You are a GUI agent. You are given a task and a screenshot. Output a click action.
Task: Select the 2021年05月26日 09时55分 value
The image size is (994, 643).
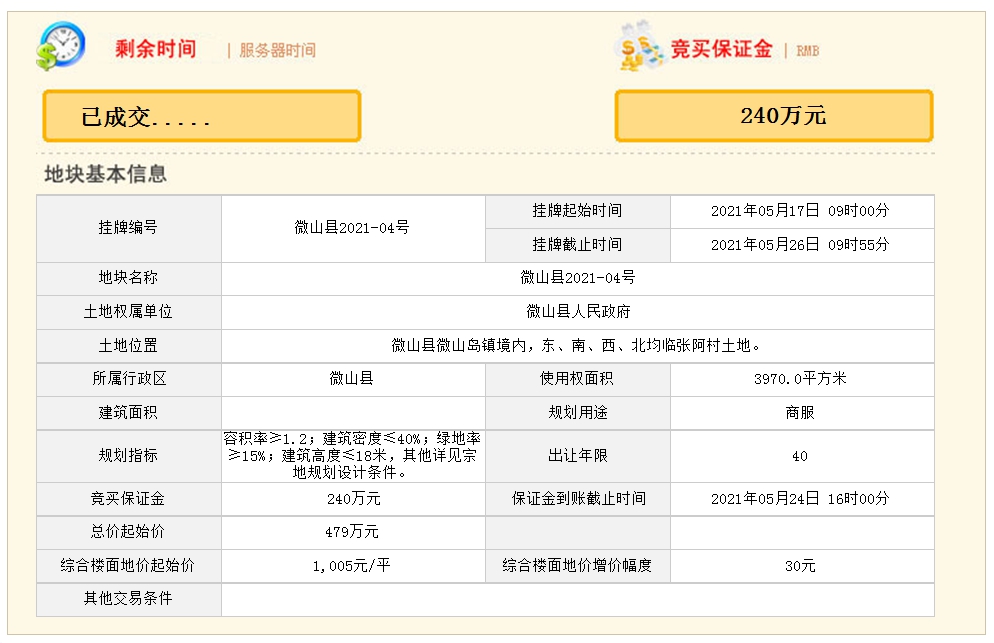click(x=802, y=245)
